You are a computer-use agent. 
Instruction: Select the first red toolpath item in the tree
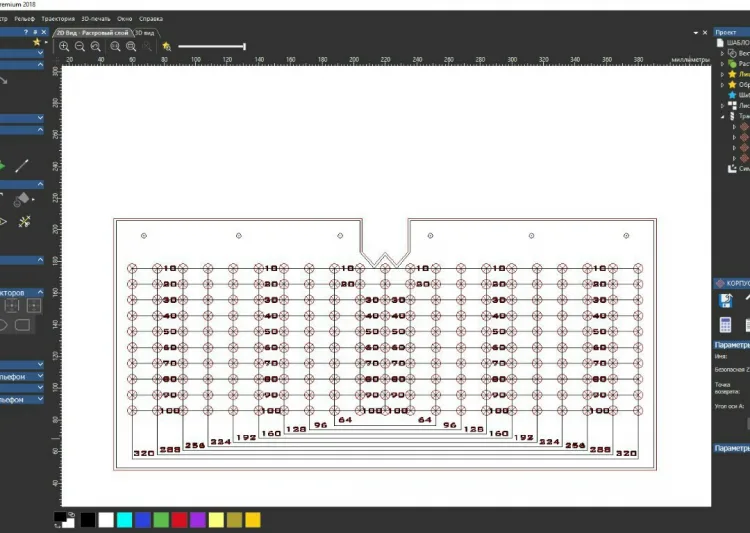744,127
